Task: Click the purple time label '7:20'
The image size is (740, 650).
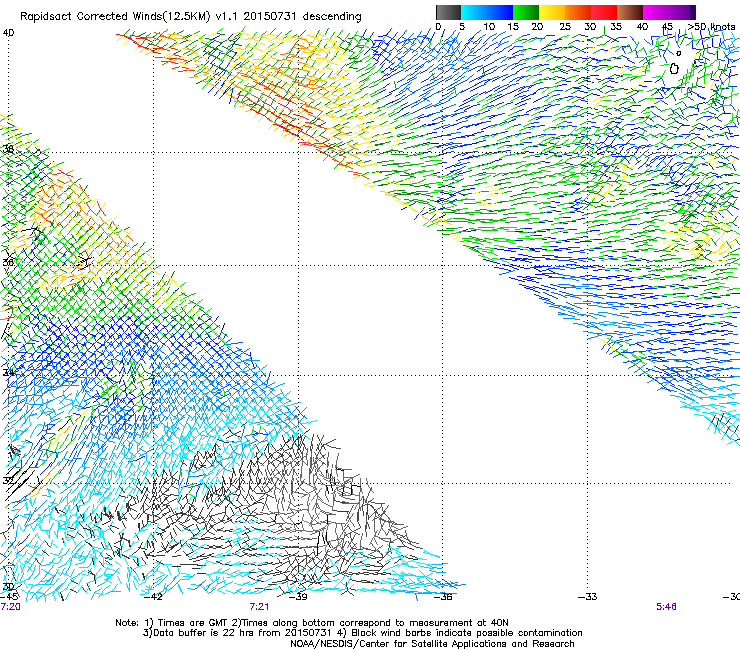Action: tap(10, 607)
